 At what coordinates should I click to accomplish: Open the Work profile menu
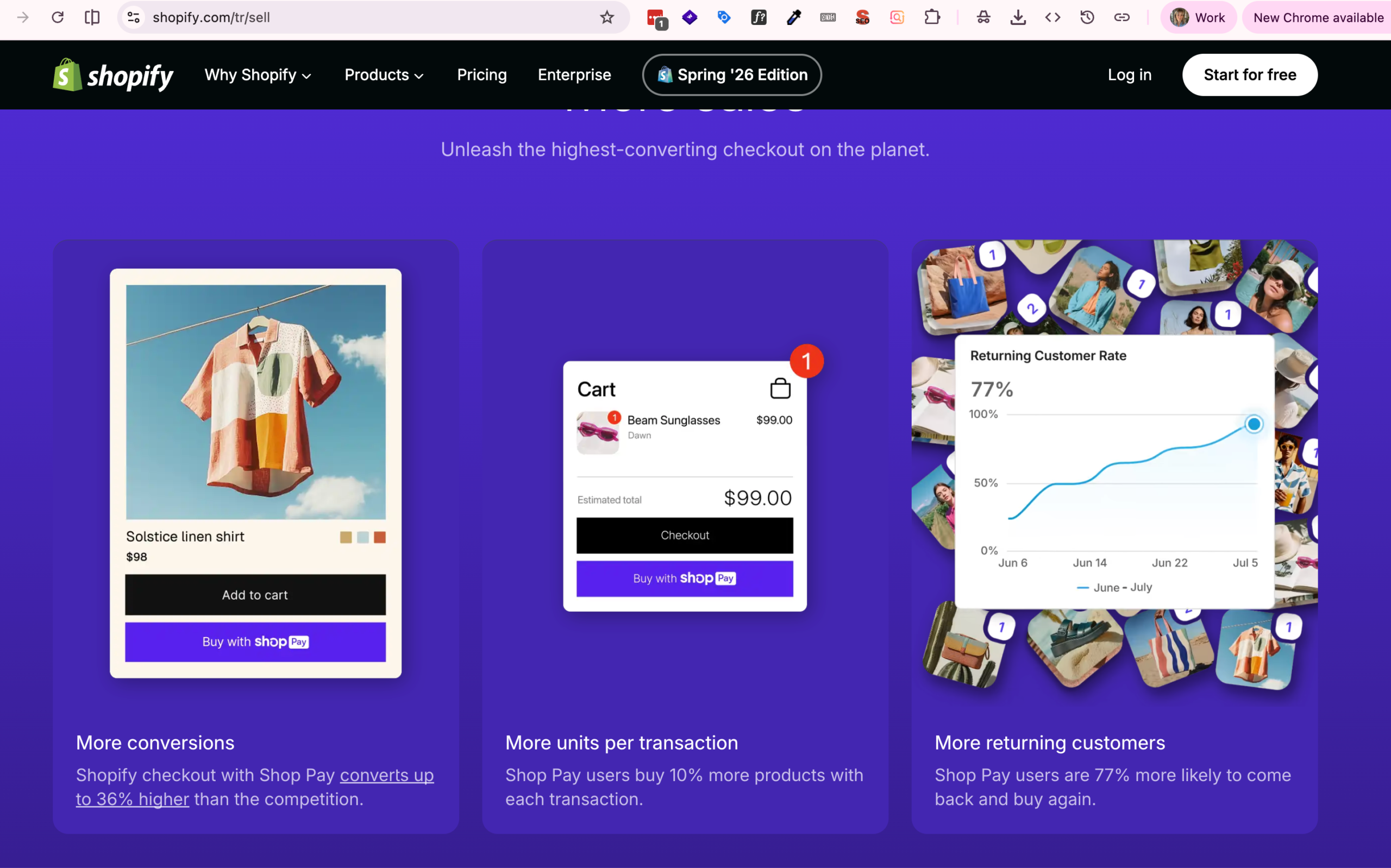1198,17
